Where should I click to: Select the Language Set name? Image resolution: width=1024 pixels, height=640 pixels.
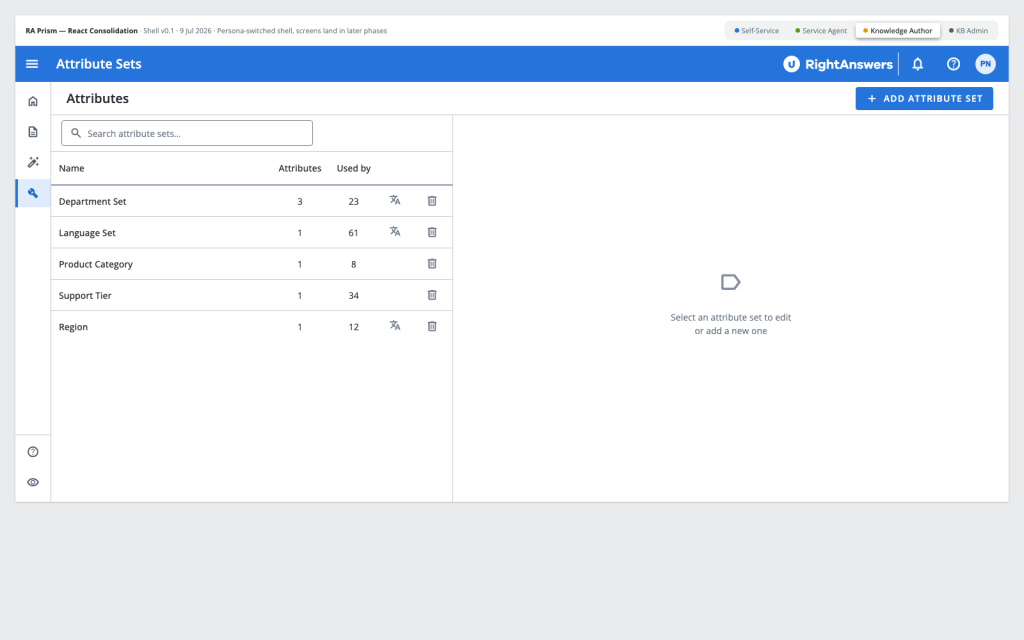click(87, 233)
